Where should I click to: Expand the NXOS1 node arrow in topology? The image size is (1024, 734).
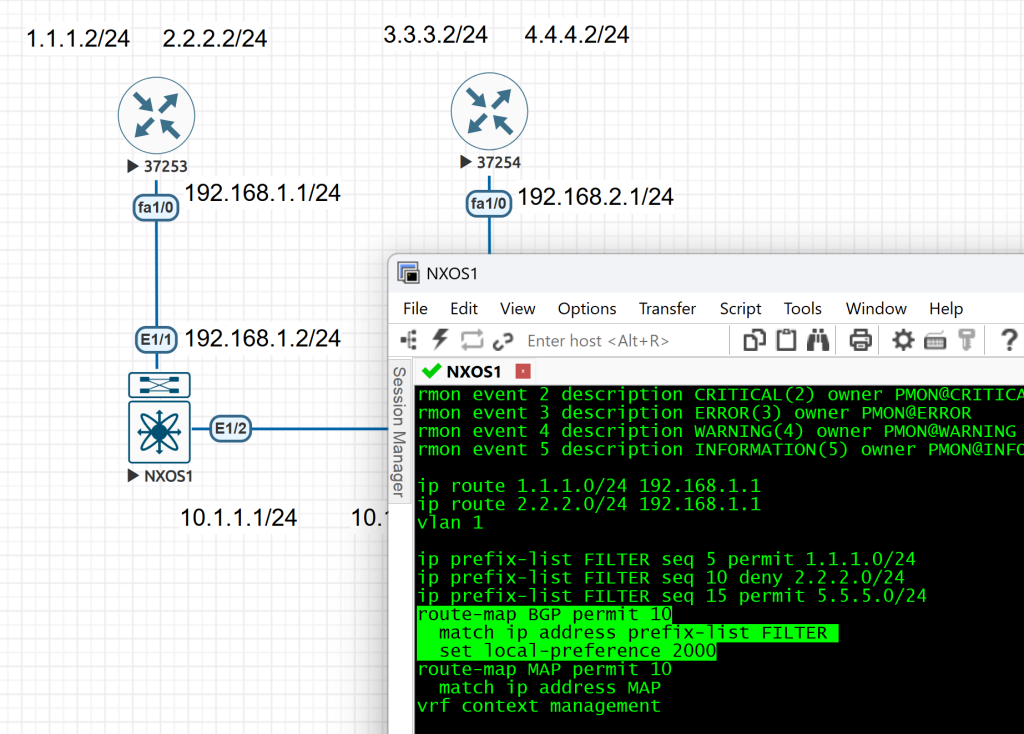tap(134, 476)
